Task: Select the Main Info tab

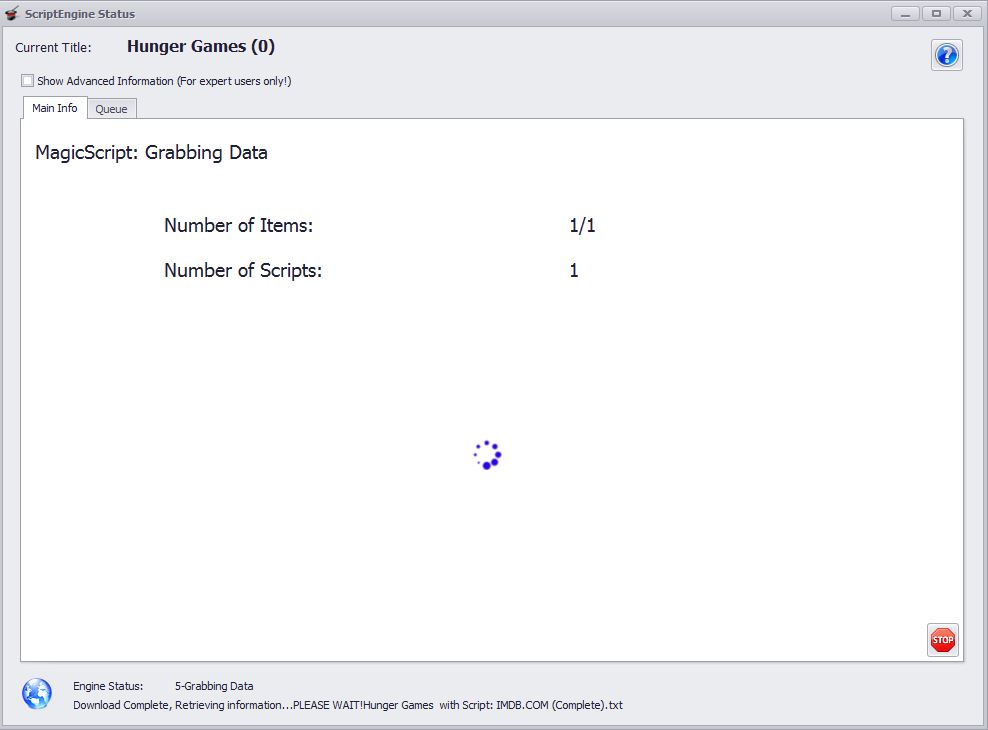Action: pos(54,108)
